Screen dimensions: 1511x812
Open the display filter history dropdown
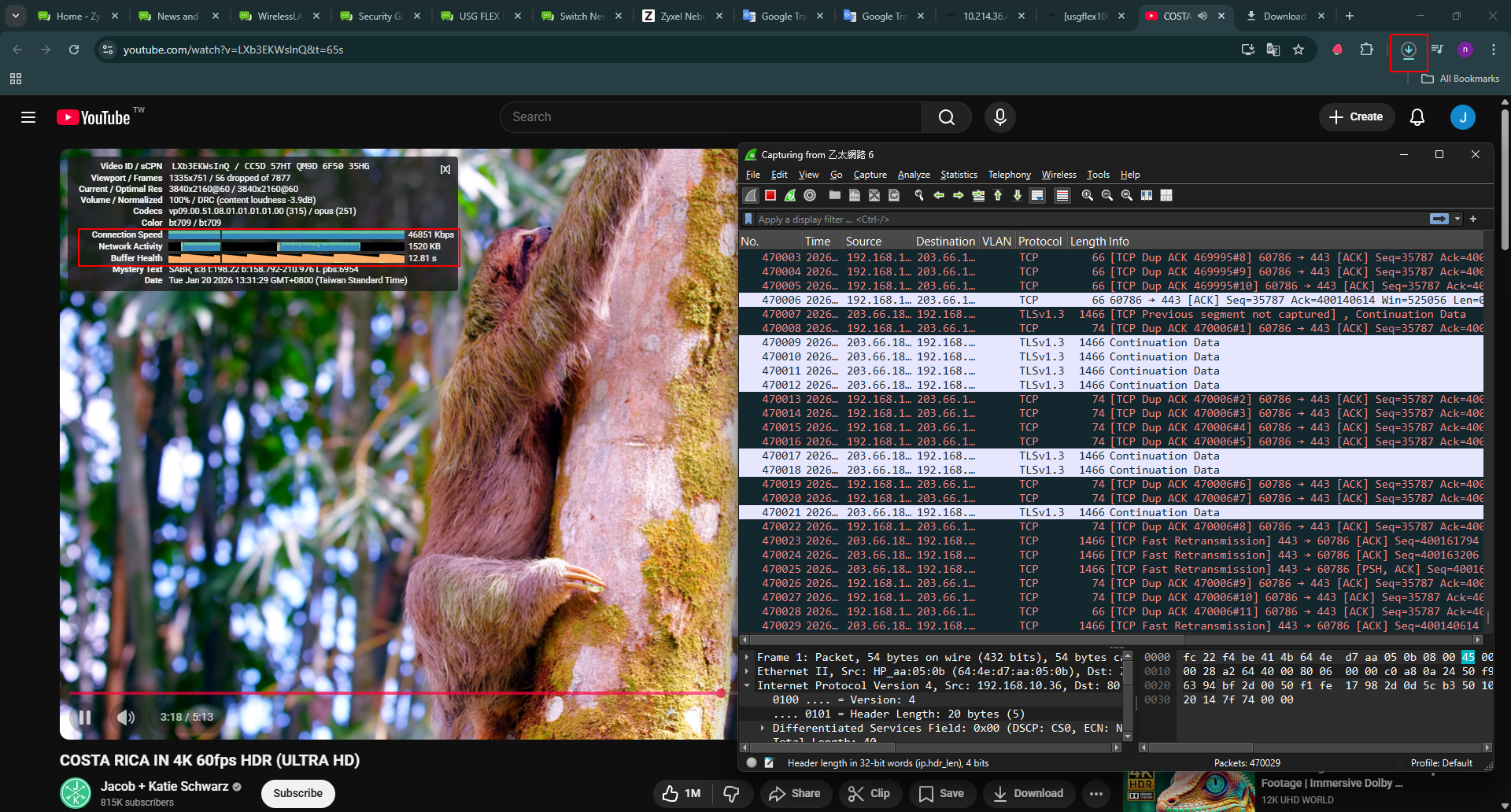[1457, 219]
